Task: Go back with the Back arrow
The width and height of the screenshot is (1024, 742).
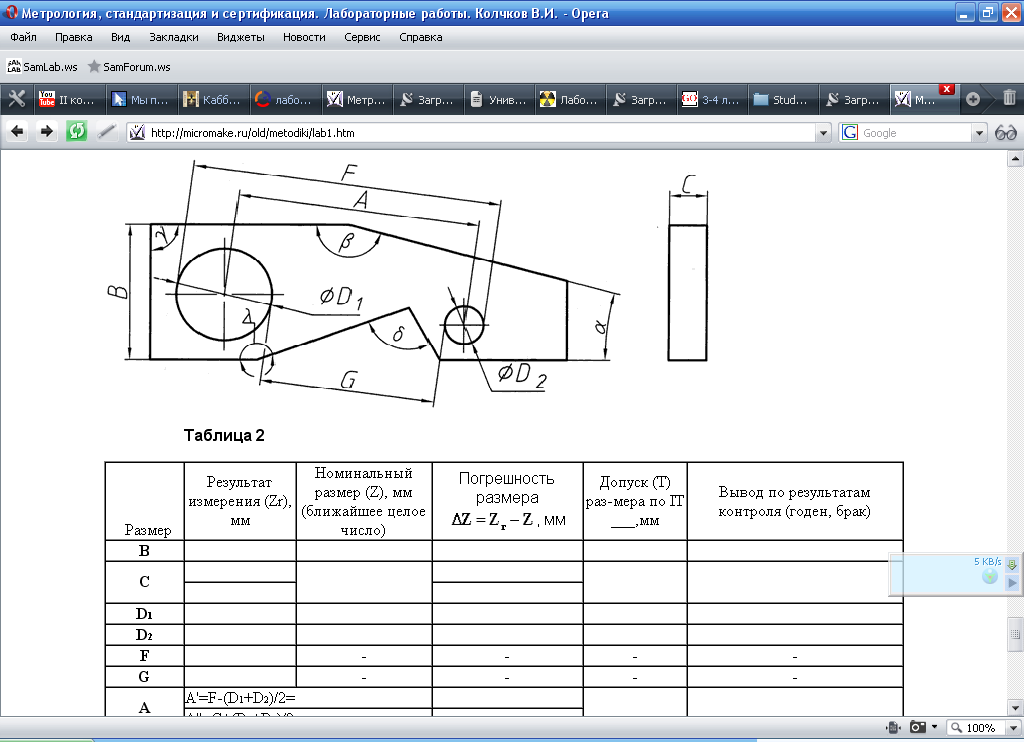Action: click(x=18, y=132)
